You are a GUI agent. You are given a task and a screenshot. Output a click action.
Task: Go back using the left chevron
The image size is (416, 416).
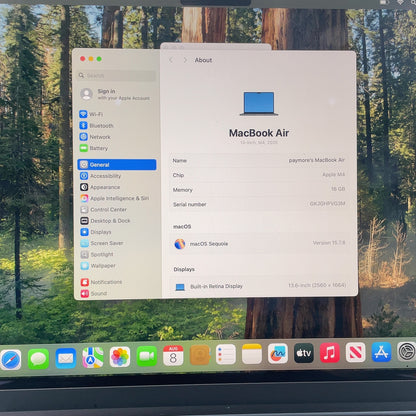tap(171, 60)
